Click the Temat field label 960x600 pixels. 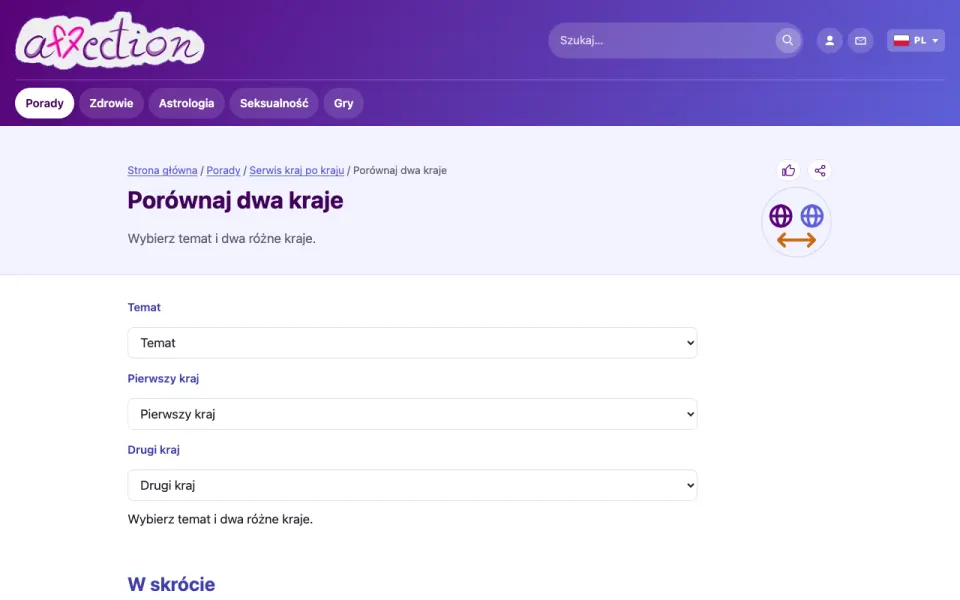pyautogui.click(x=144, y=307)
